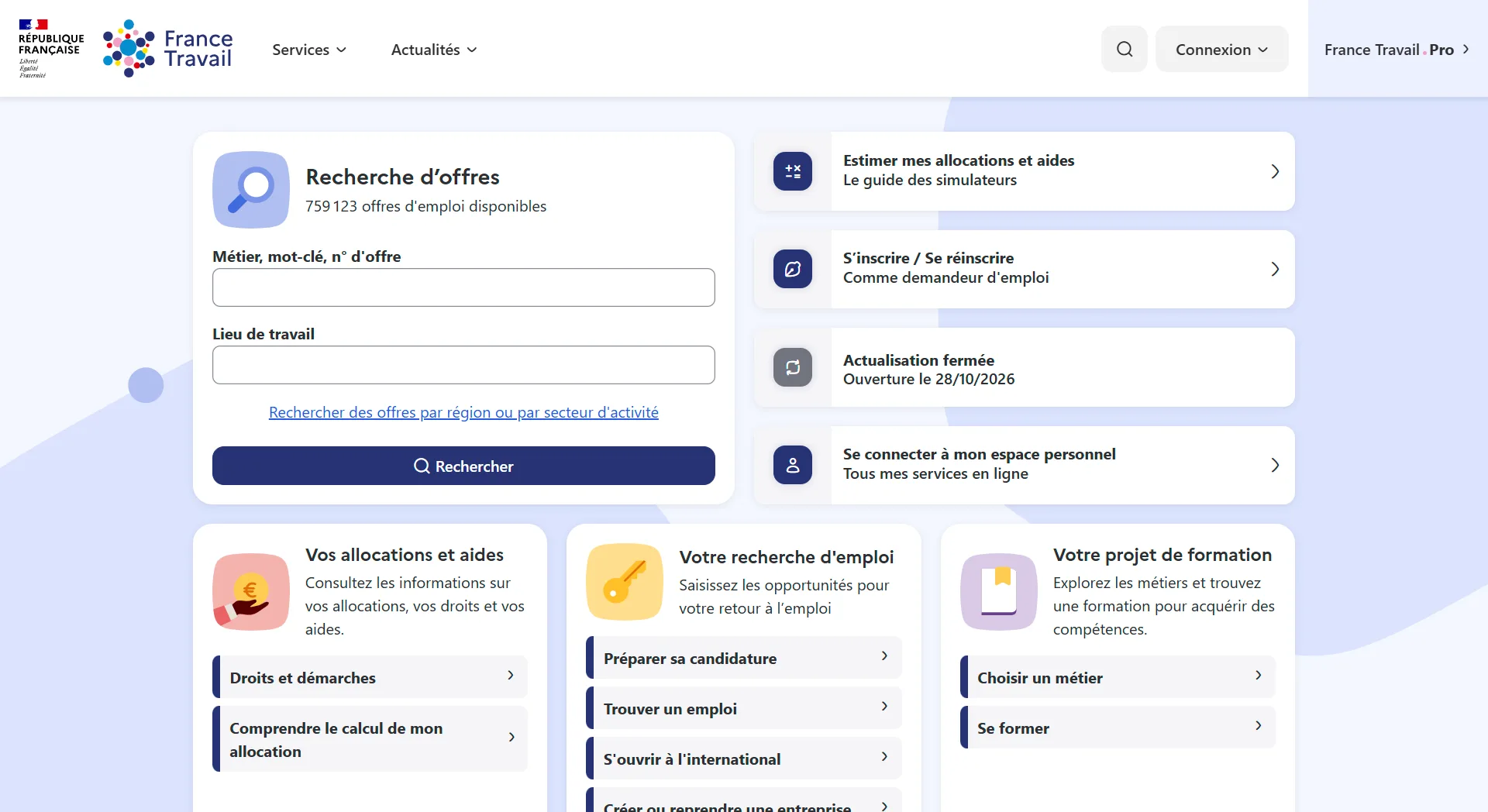Click the 759 123 offres d'emploi disponibles text
Screen dimensions: 1488x812
tap(425, 206)
